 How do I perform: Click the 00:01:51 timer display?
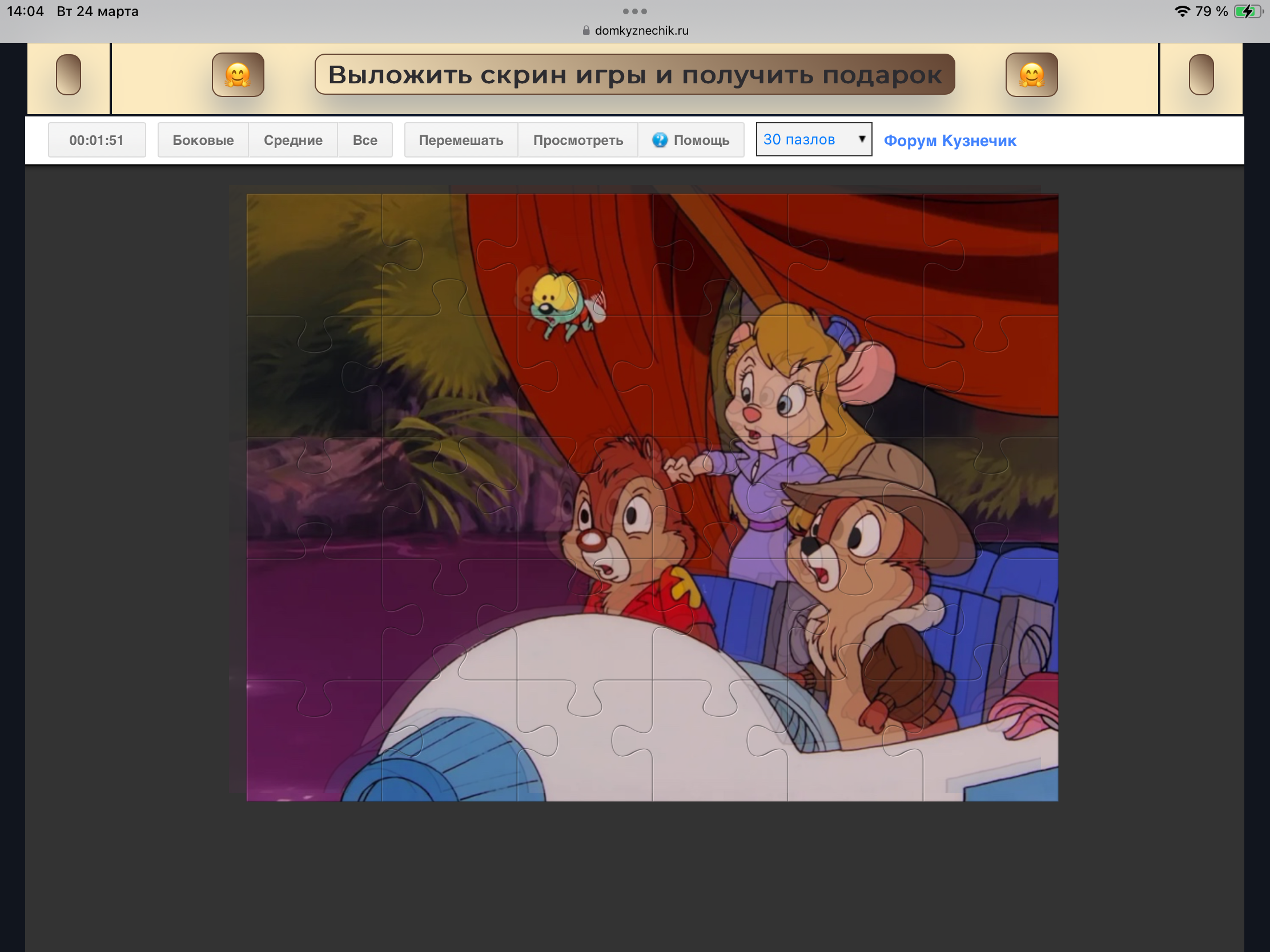(x=97, y=140)
